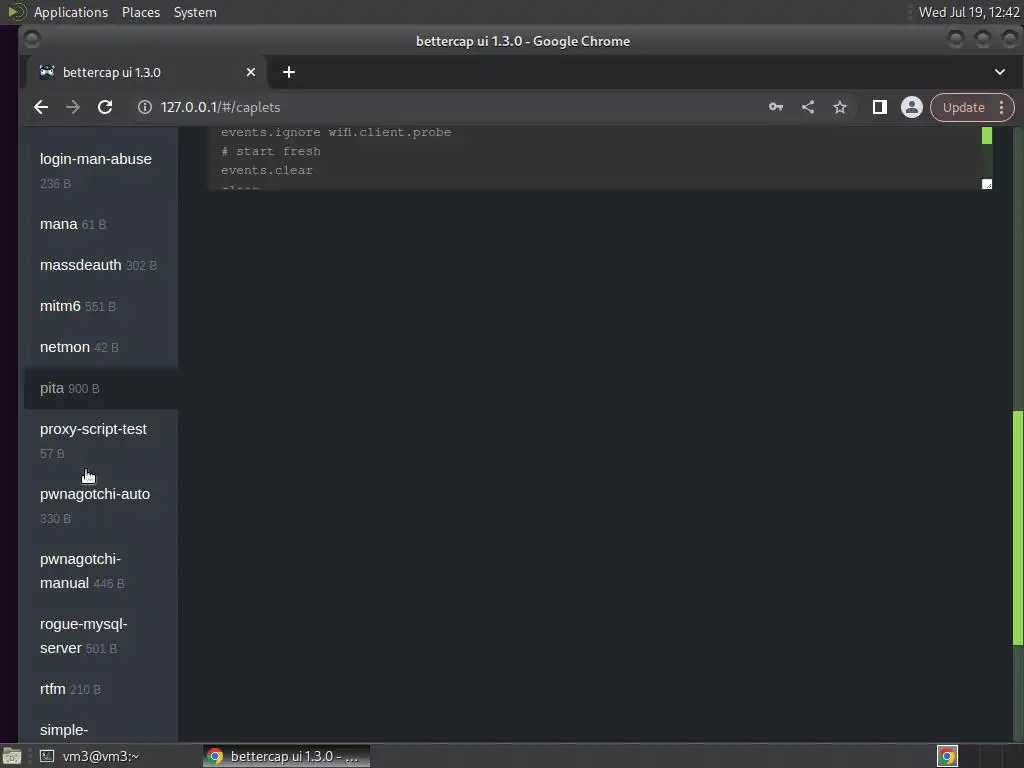Switch to vm3@vm3 terminal in taskbar
The width and height of the screenshot is (1024, 768).
tap(90, 756)
